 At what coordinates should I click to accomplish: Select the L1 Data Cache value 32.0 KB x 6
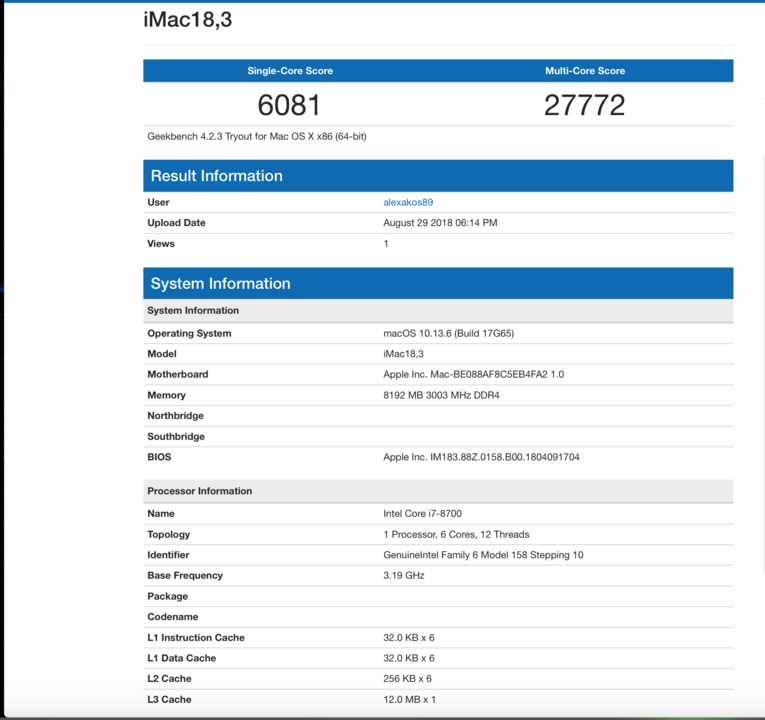click(x=409, y=659)
